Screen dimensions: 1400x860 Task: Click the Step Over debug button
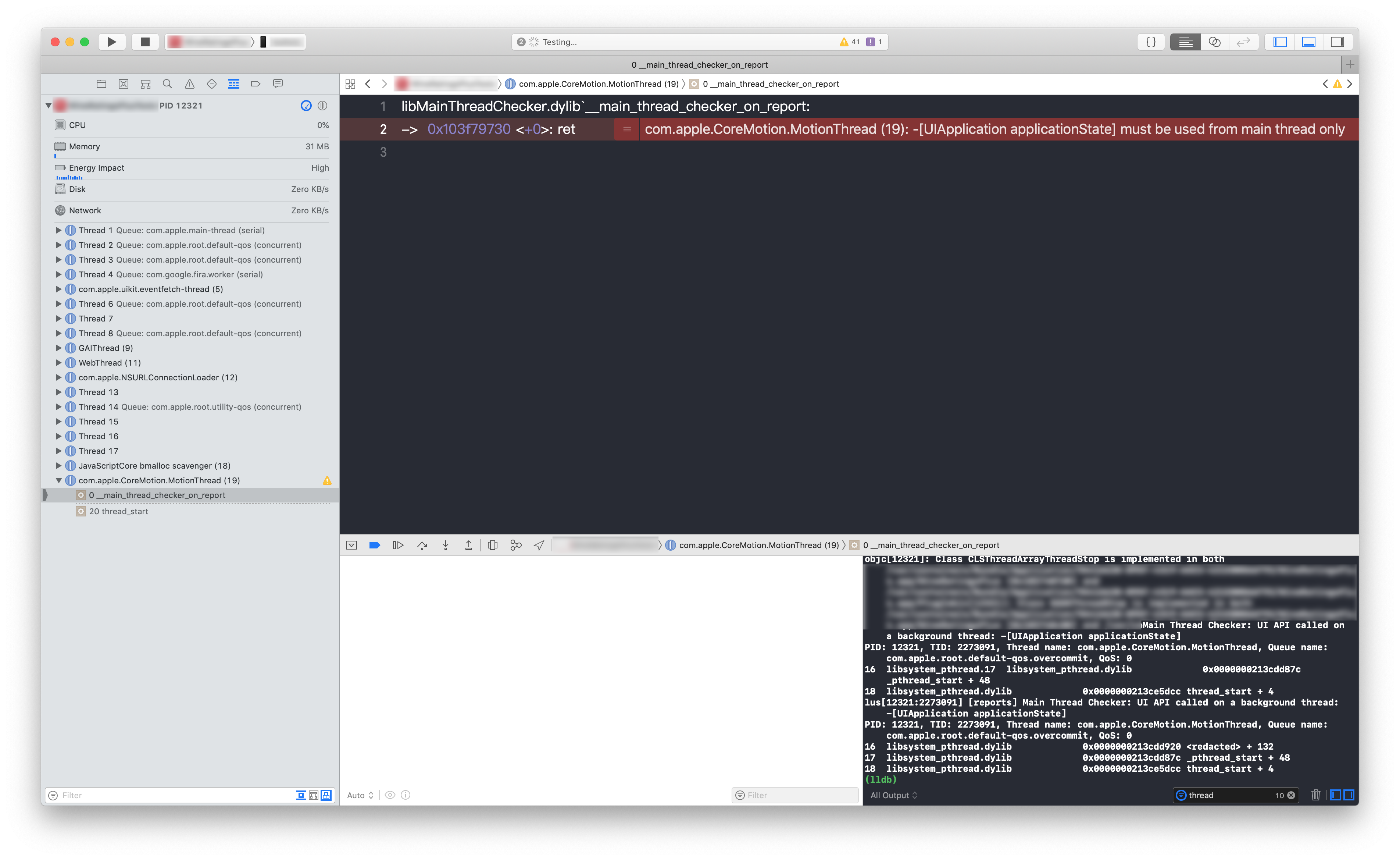tap(422, 545)
